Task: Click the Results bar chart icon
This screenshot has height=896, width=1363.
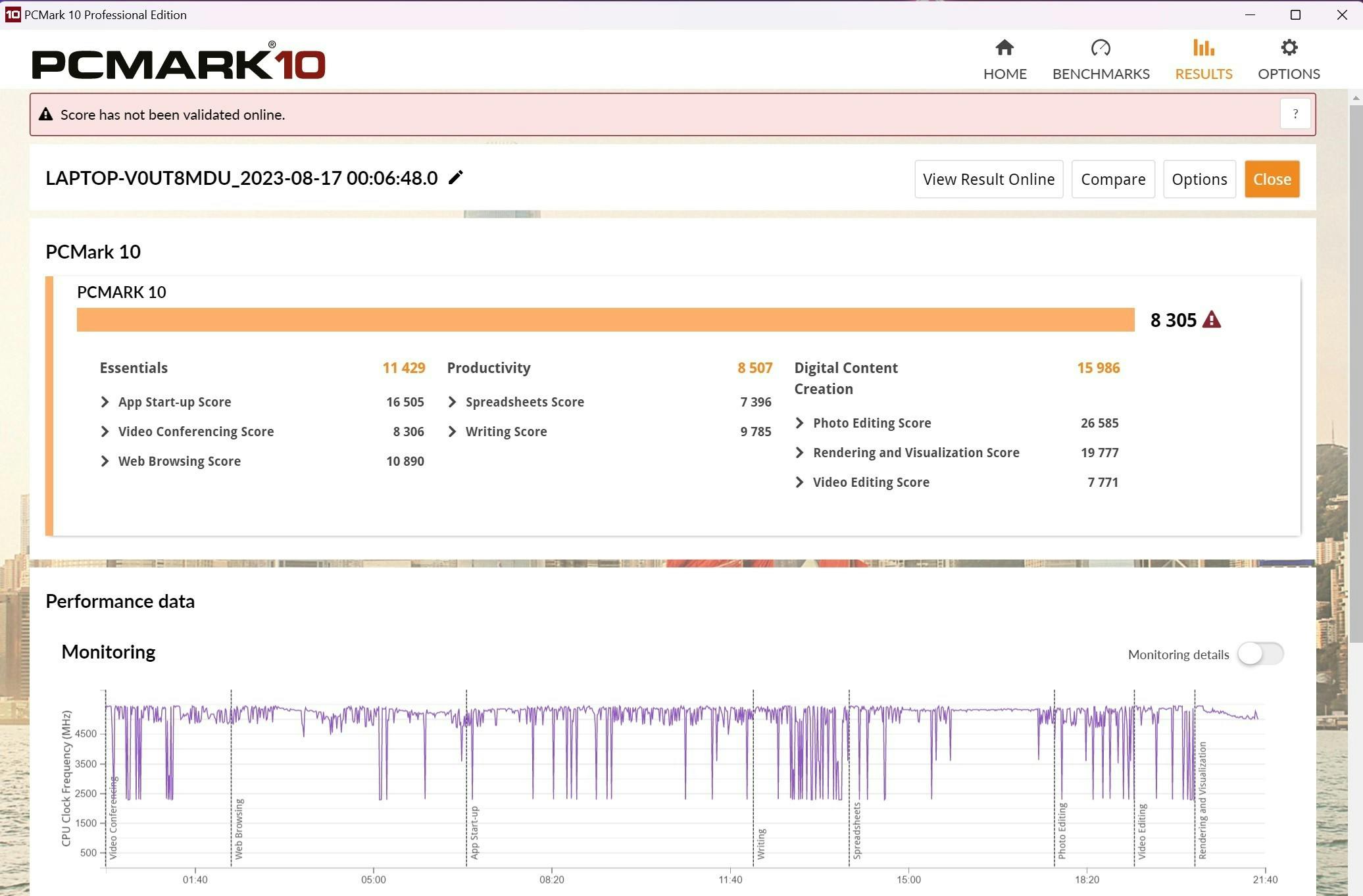Action: point(1203,47)
